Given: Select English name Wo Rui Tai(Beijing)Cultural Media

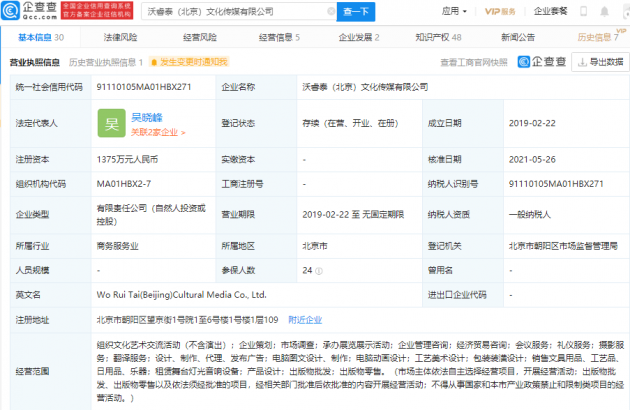Looking at the screenshot, I should pos(181,295).
